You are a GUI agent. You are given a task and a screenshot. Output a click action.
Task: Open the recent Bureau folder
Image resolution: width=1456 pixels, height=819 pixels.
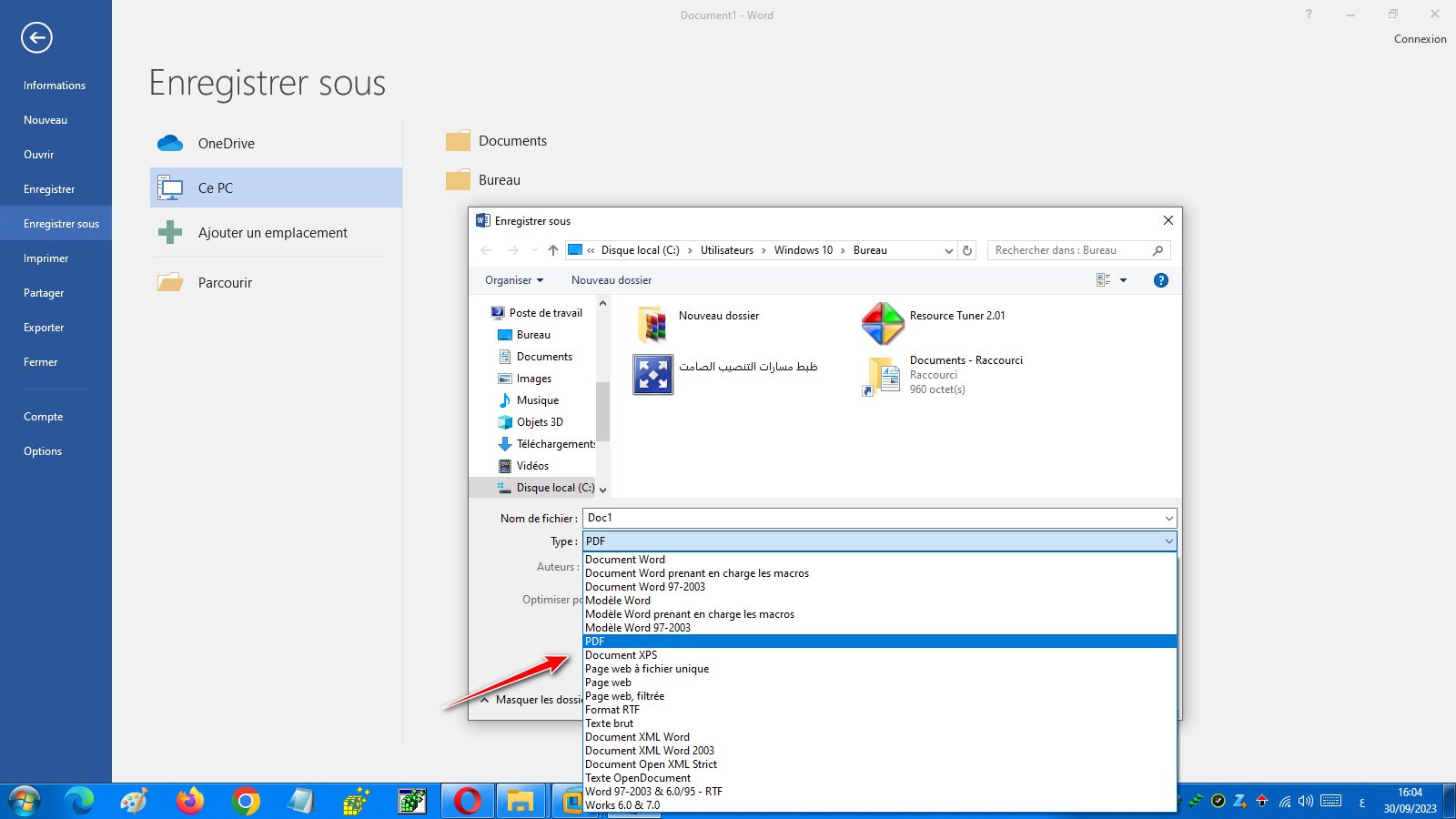pos(483,179)
